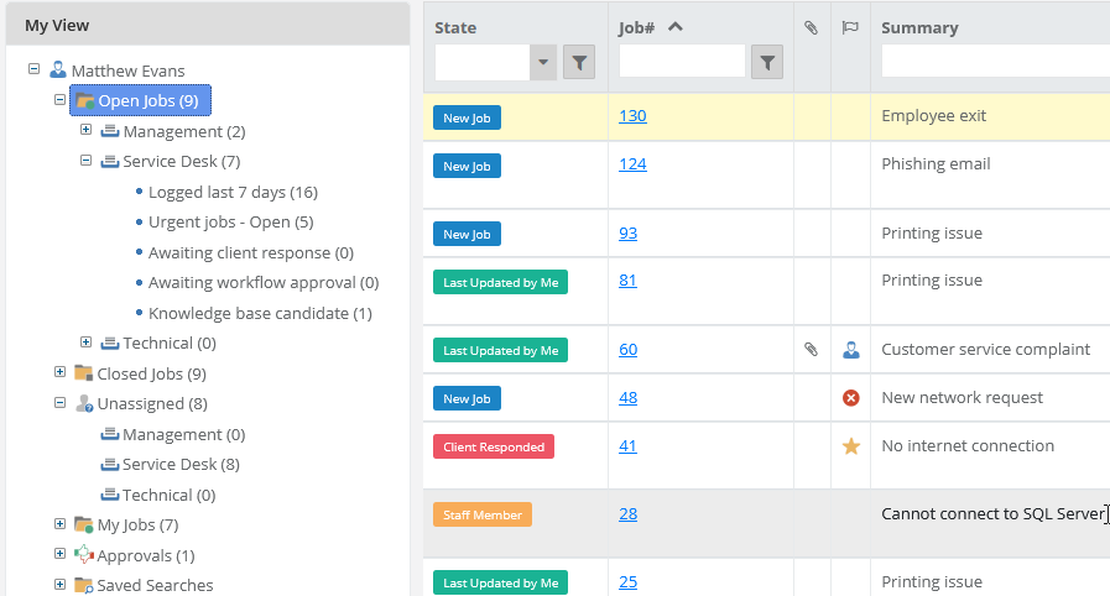Expand the My Jobs (7) node
The width and height of the screenshot is (1110, 596).
60,524
